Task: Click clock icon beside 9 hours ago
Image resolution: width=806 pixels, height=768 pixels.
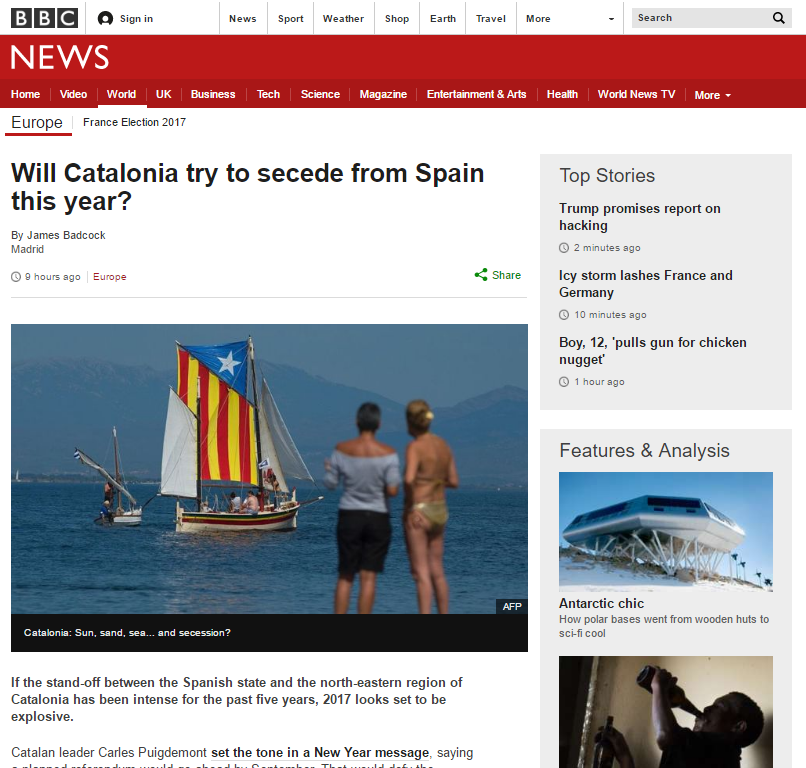Action: click(x=16, y=277)
